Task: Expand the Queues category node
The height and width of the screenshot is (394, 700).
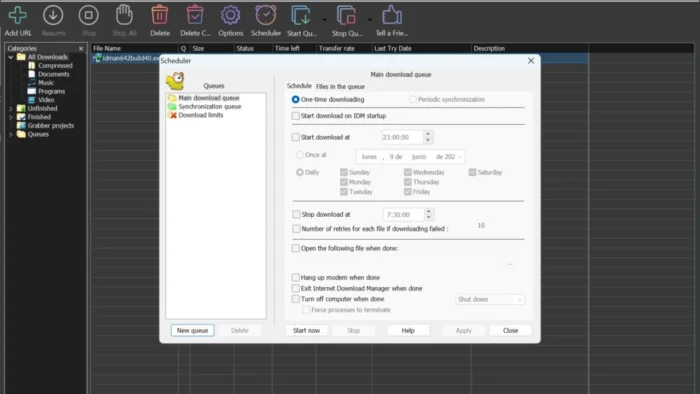Action: pos(11,134)
